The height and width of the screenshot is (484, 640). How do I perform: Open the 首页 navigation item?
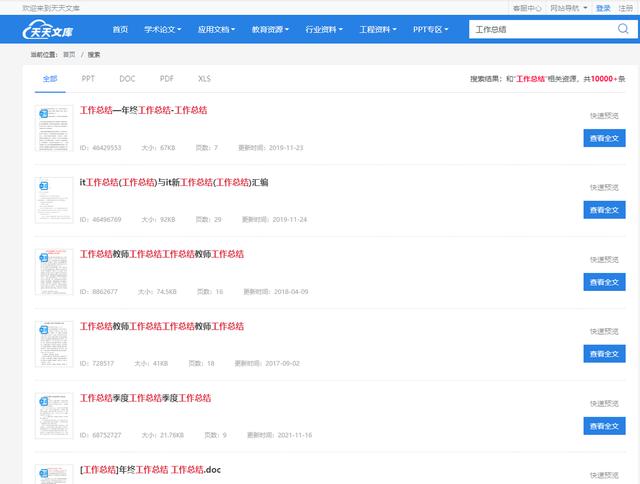[120, 29]
